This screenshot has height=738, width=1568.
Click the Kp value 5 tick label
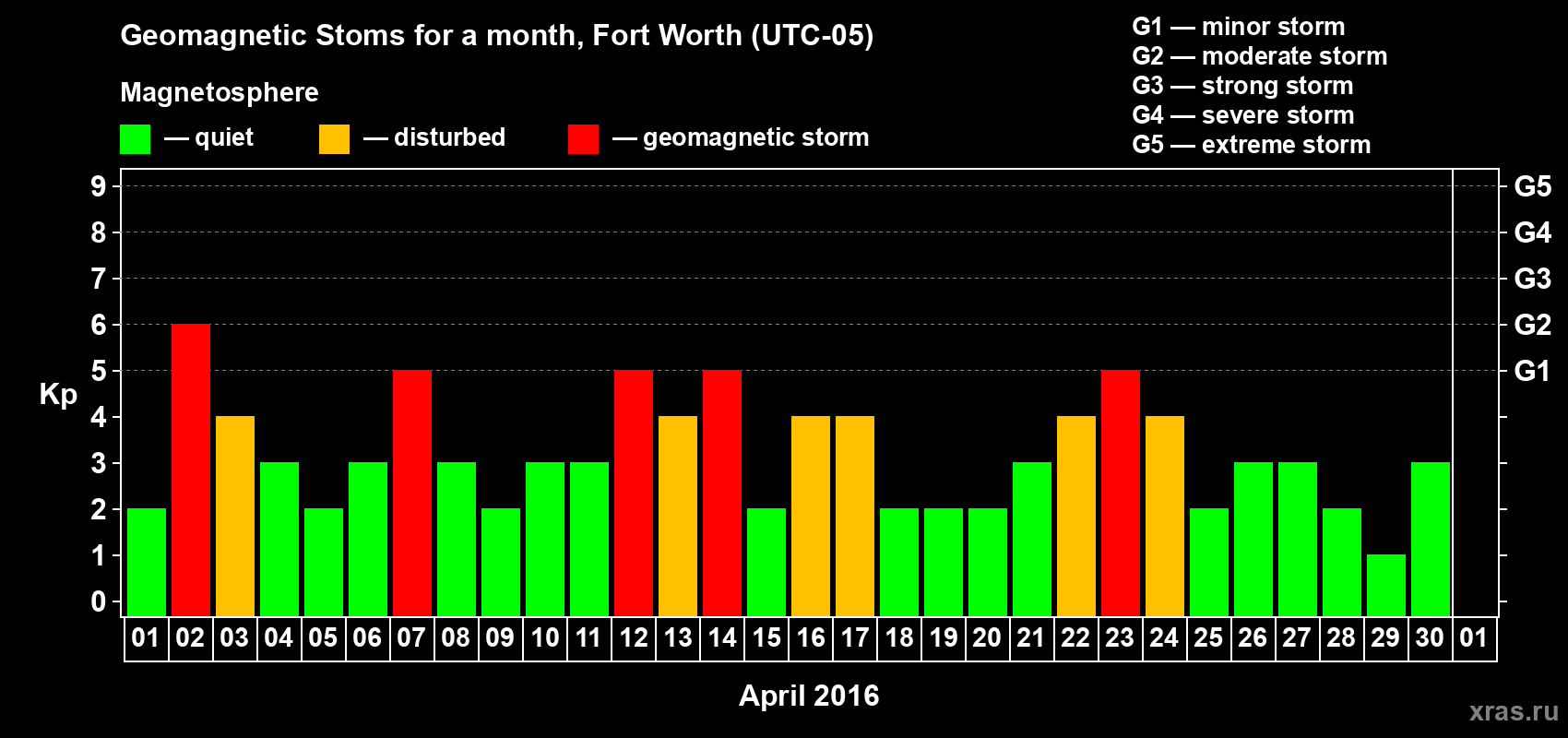coord(99,371)
